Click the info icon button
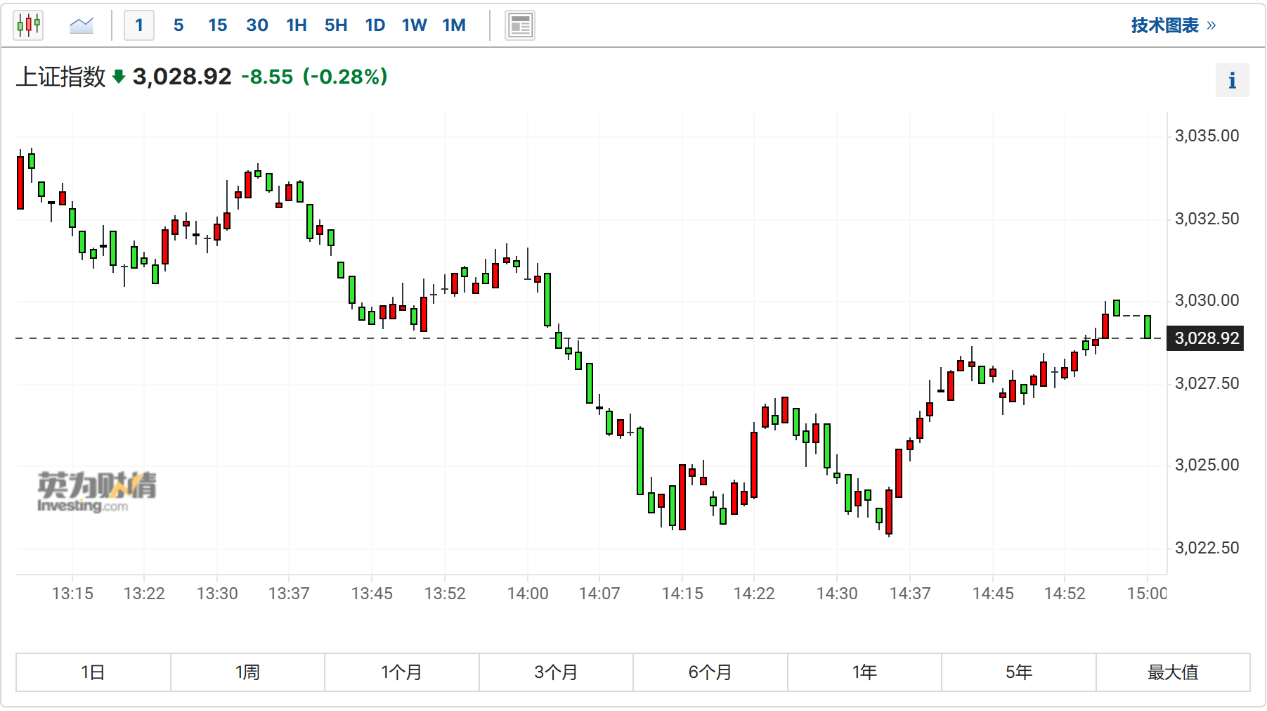The width and height of the screenshot is (1267, 711). [x=1232, y=80]
